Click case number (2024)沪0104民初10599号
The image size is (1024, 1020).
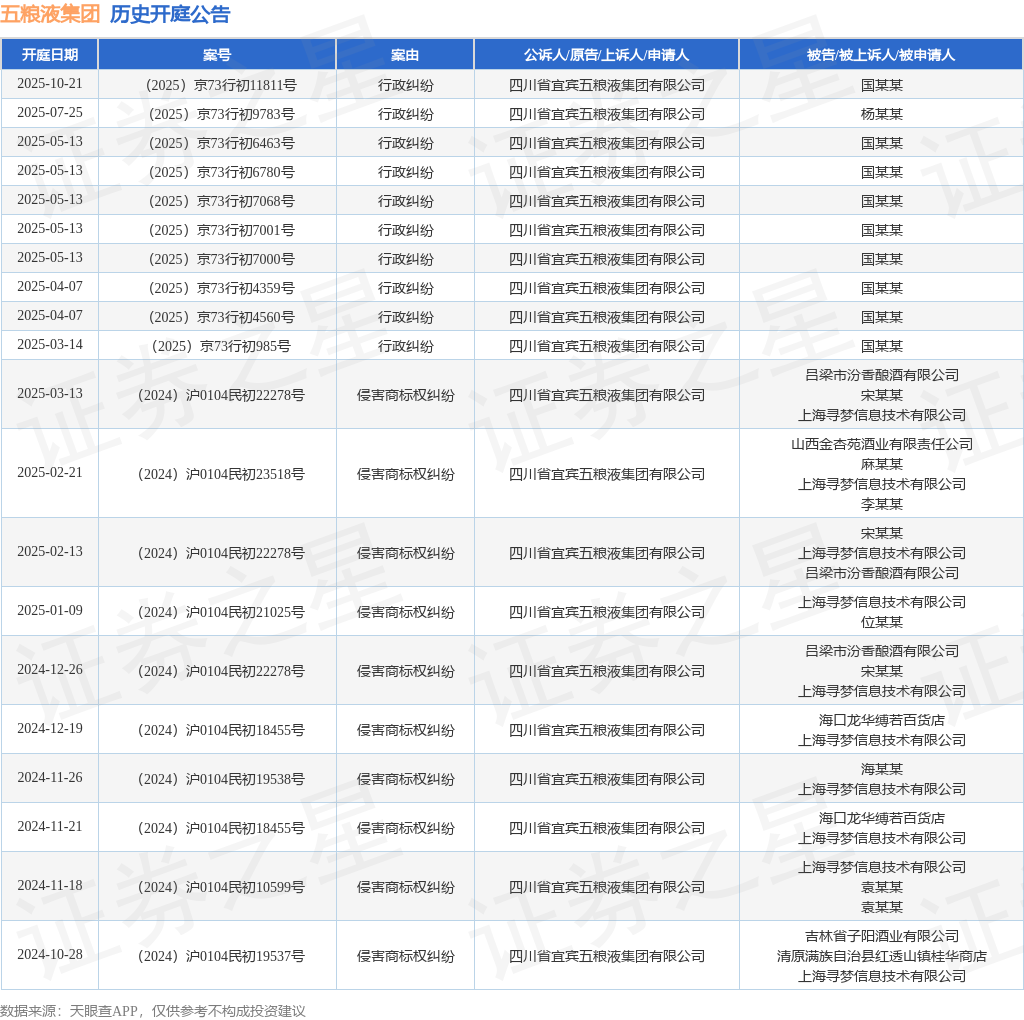pos(221,887)
